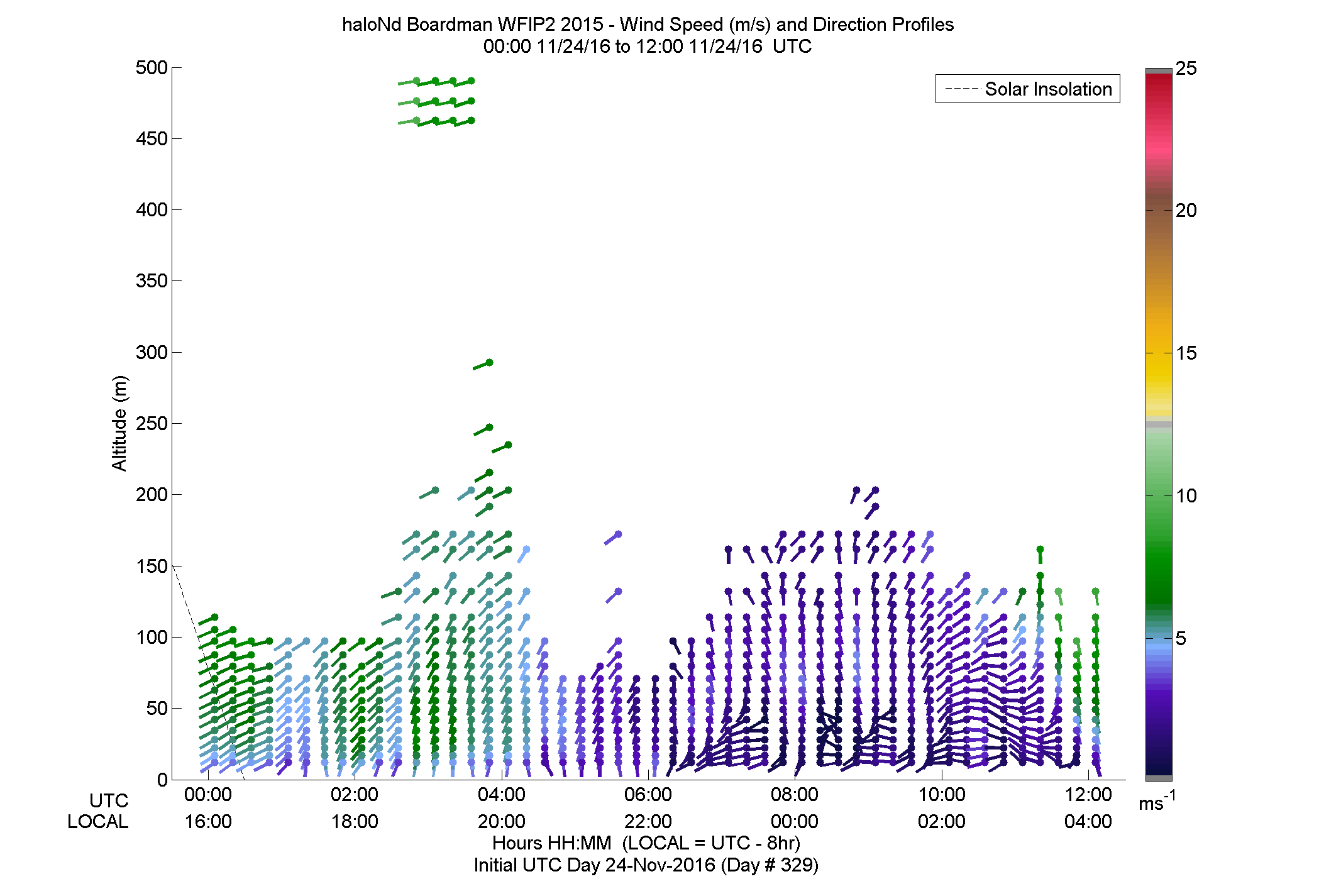Image resolution: width=1319 pixels, height=896 pixels.
Task: Click the 100 altitude tick label
Action: (x=152, y=637)
